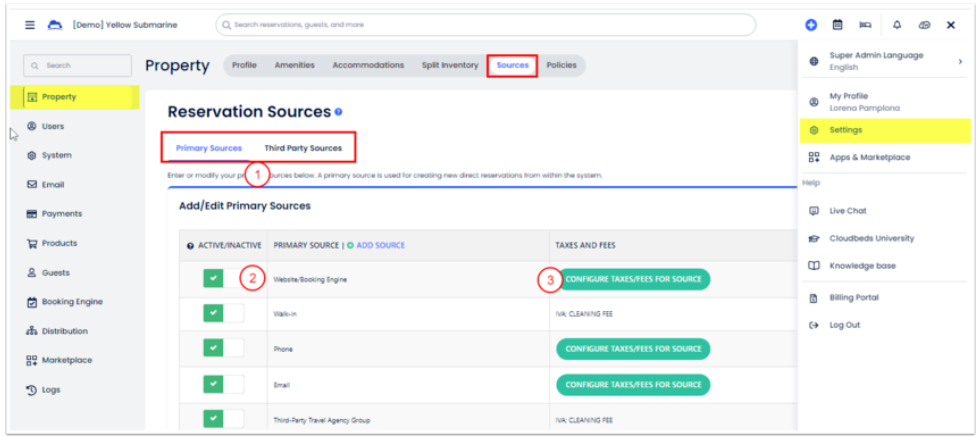979x437 pixels.
Task: Open Distribution in the sidebar
Action: point(64,331)
